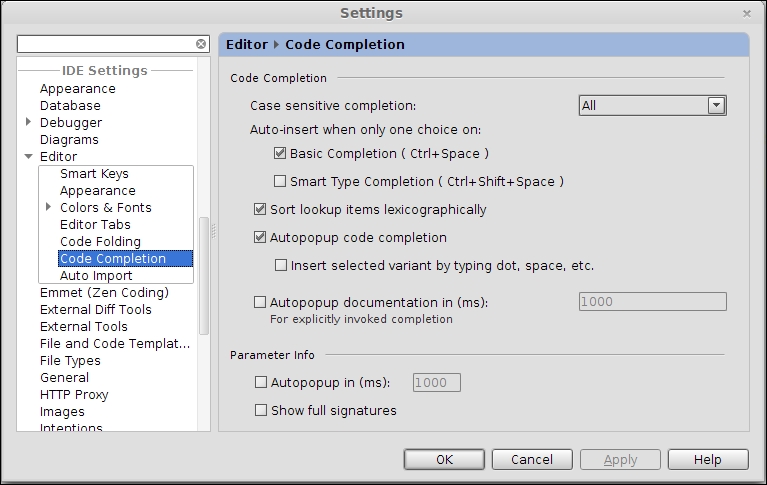Image resolution: width=767 pixels, height=485 pixels.
Task: Expand the Debugger tree node
Action: [29, 122]
